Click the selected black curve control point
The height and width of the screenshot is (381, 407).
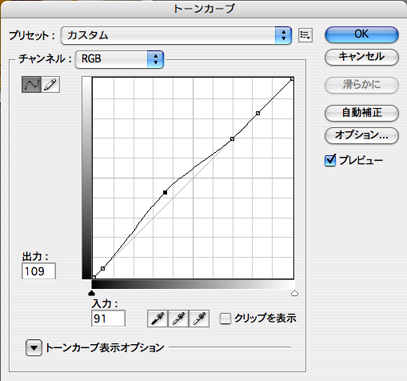point(165,192)
